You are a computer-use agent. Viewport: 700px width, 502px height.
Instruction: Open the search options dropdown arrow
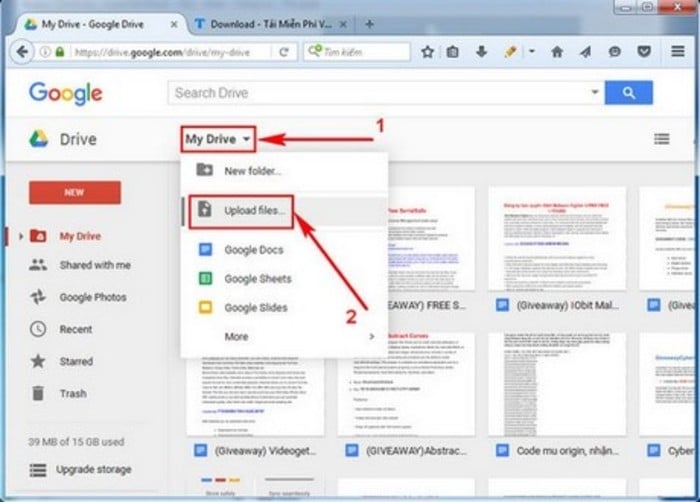(x=595, y=92)
